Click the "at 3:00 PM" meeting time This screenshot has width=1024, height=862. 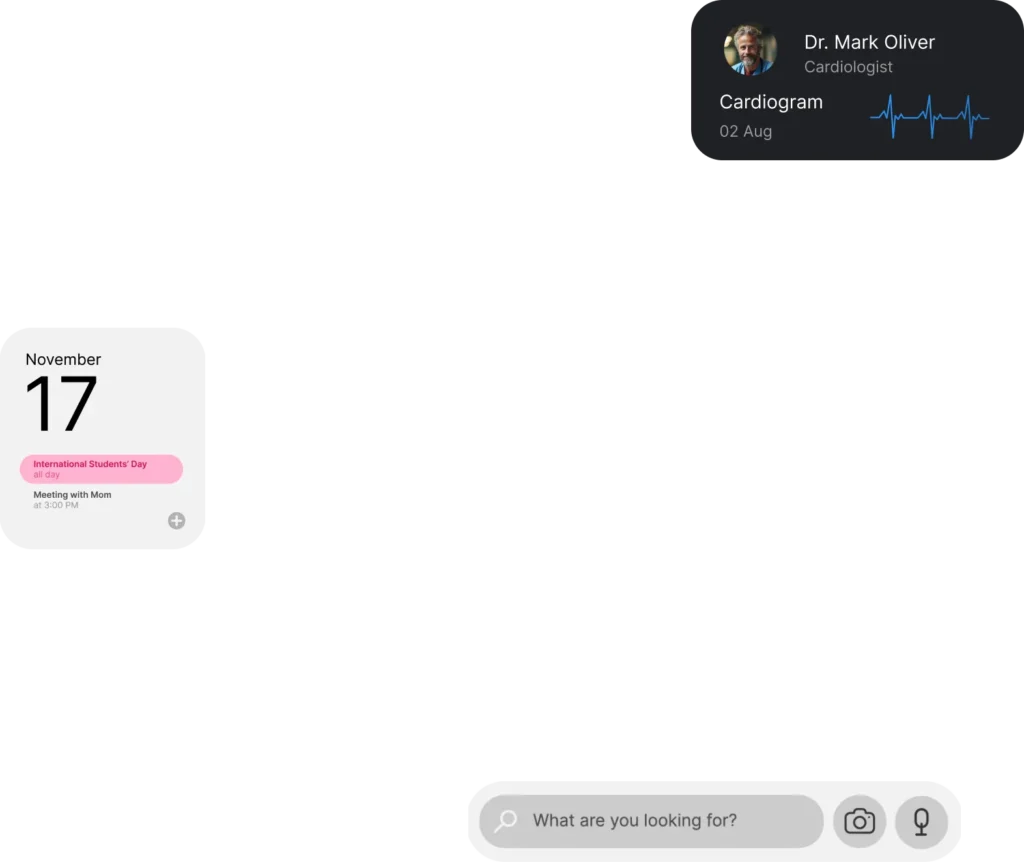click(56, 506)
